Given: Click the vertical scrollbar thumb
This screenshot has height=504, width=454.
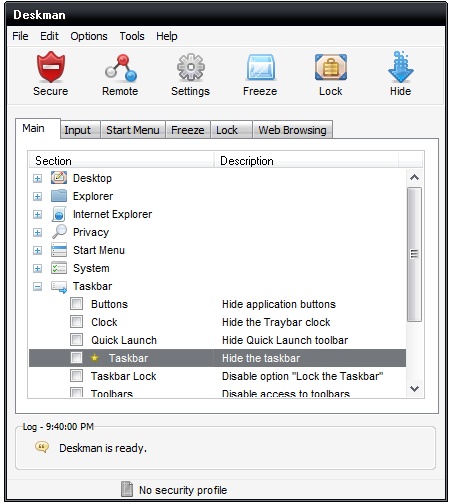Looking at the screenshot, I should click(x=414, y=254).
